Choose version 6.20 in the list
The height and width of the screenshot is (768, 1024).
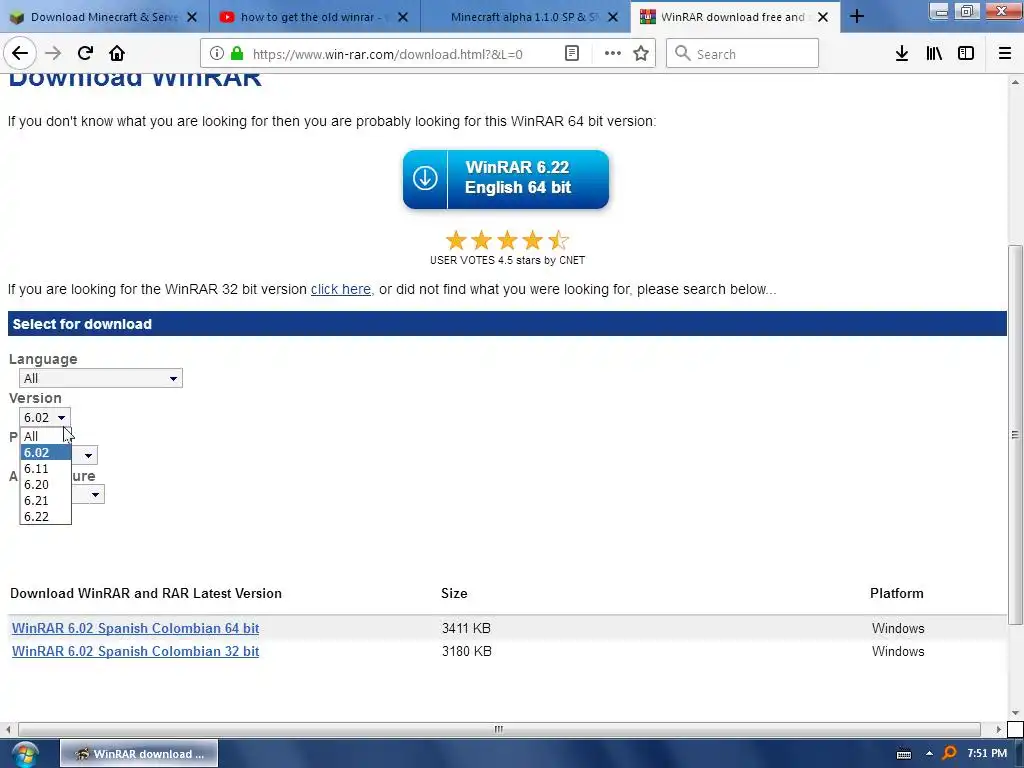click(45, 485)
